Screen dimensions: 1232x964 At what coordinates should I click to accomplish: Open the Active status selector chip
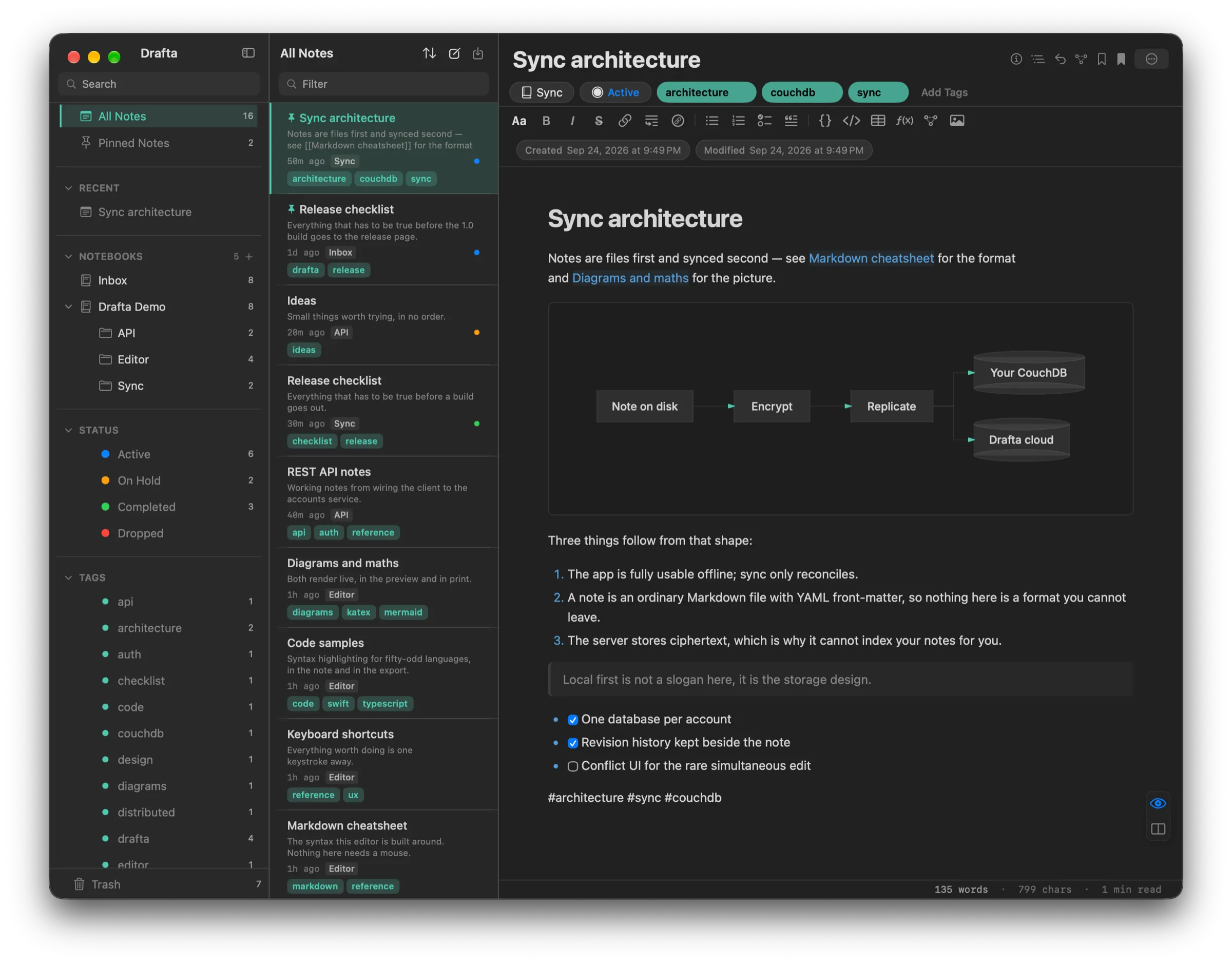pos(614,92)
